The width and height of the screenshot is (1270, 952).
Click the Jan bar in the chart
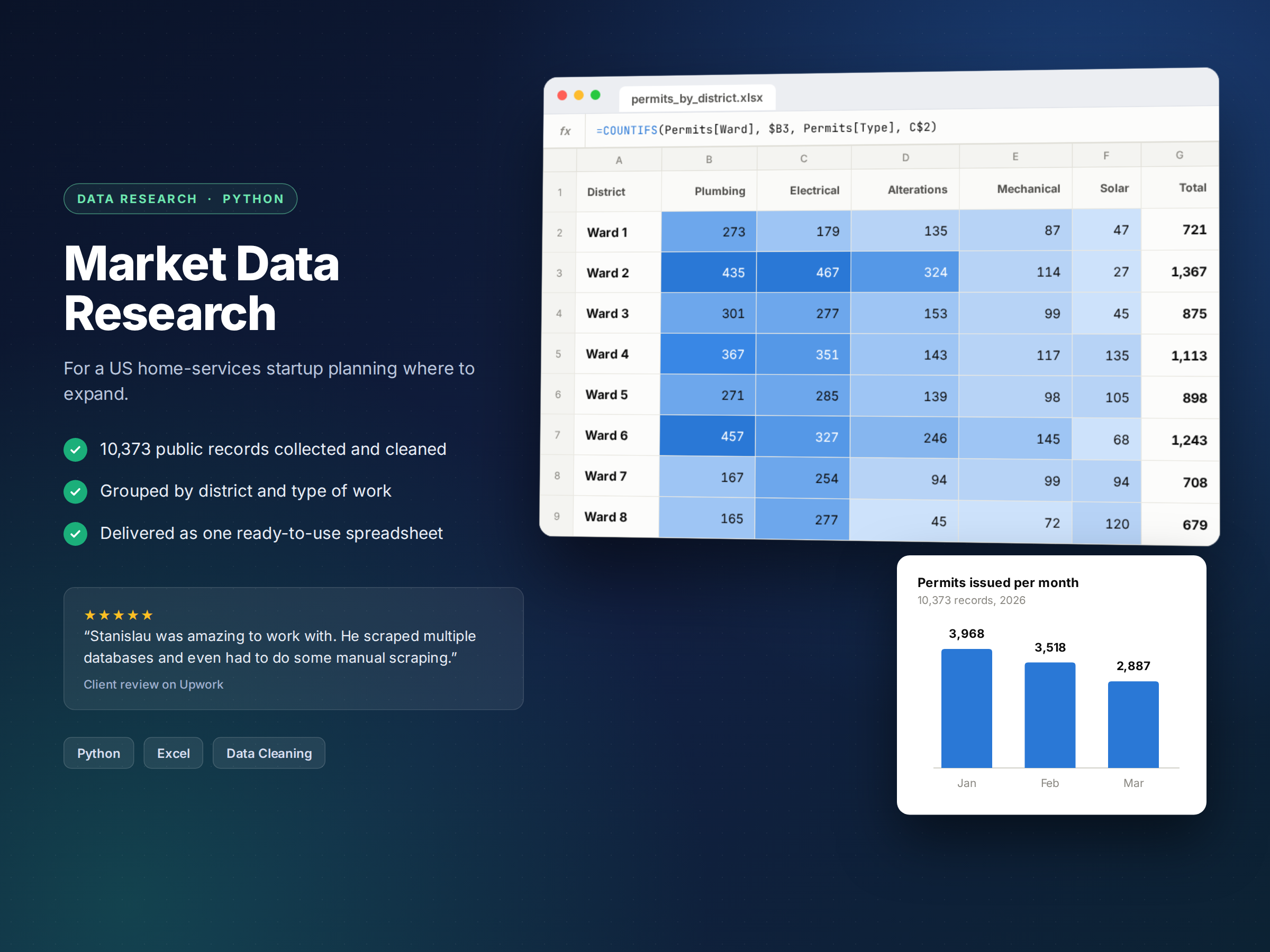coord(966,708)
